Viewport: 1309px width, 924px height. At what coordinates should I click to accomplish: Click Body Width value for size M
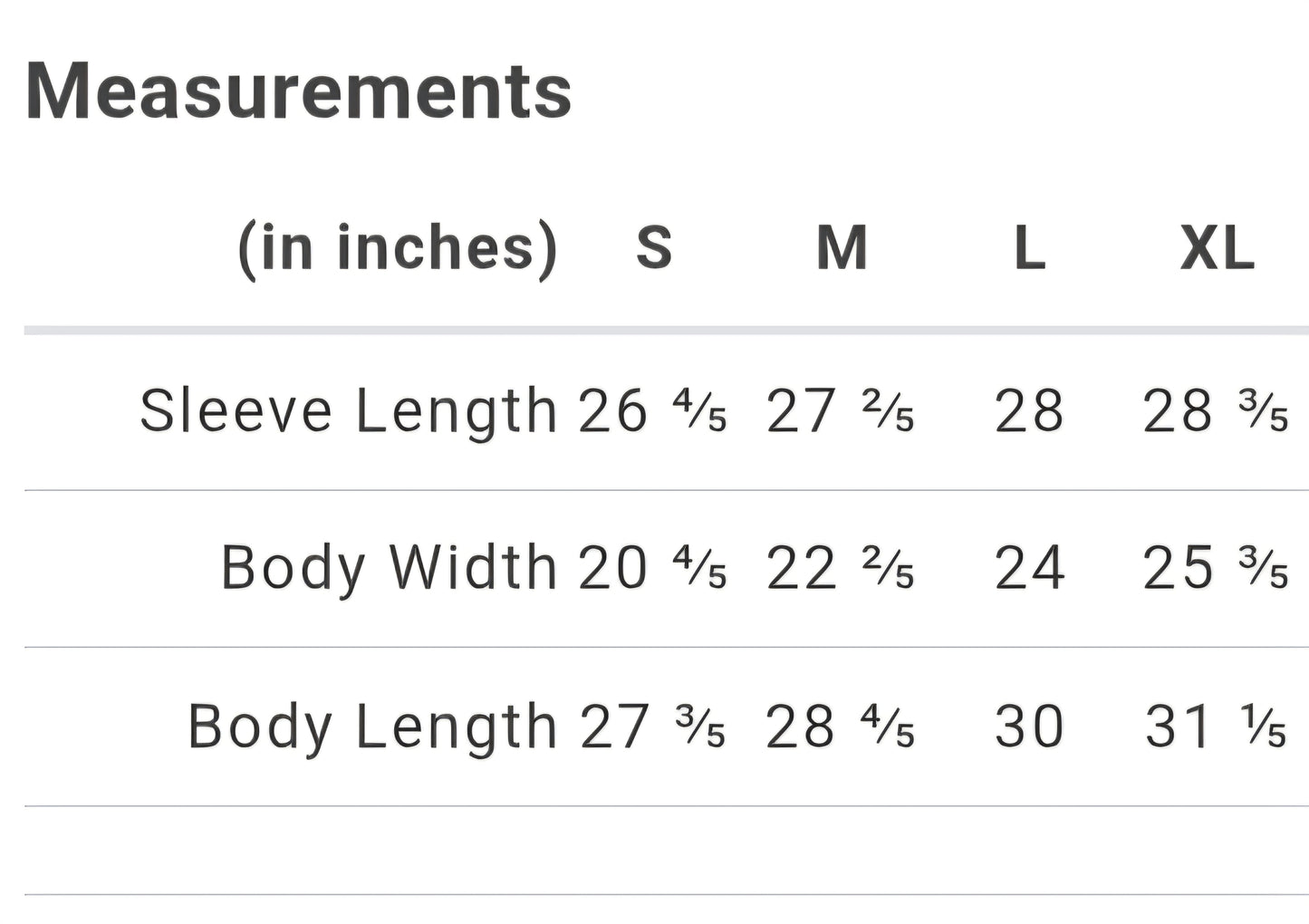(x=841, y=569)
